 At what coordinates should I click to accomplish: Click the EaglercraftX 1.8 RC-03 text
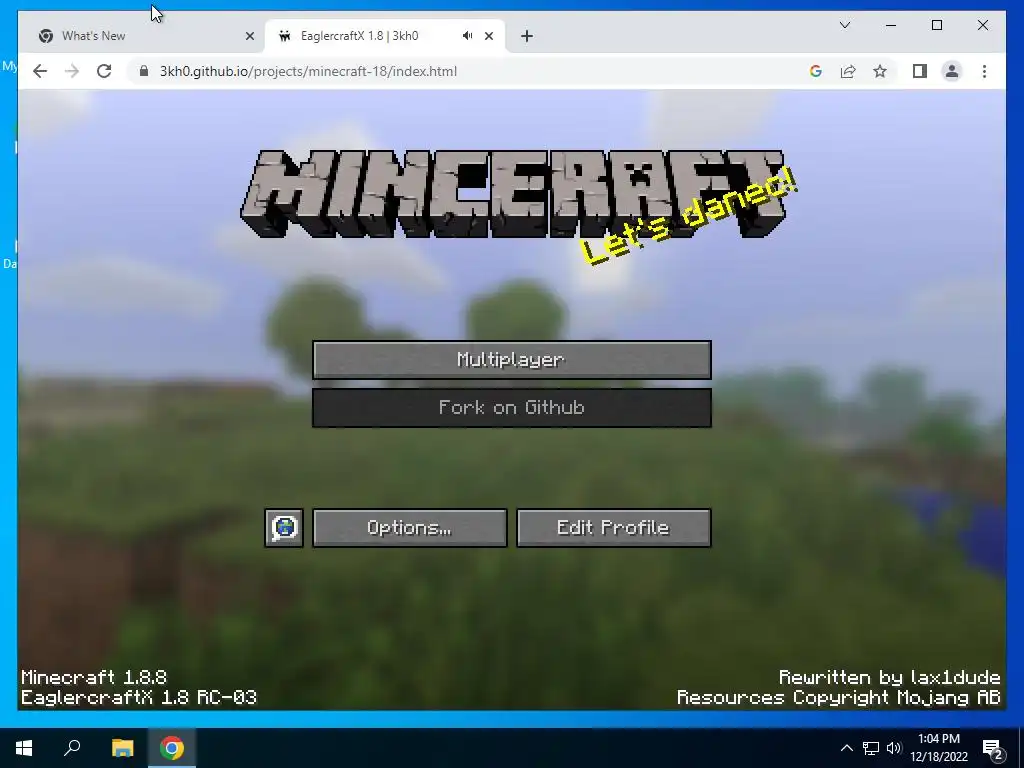(139, 697)
